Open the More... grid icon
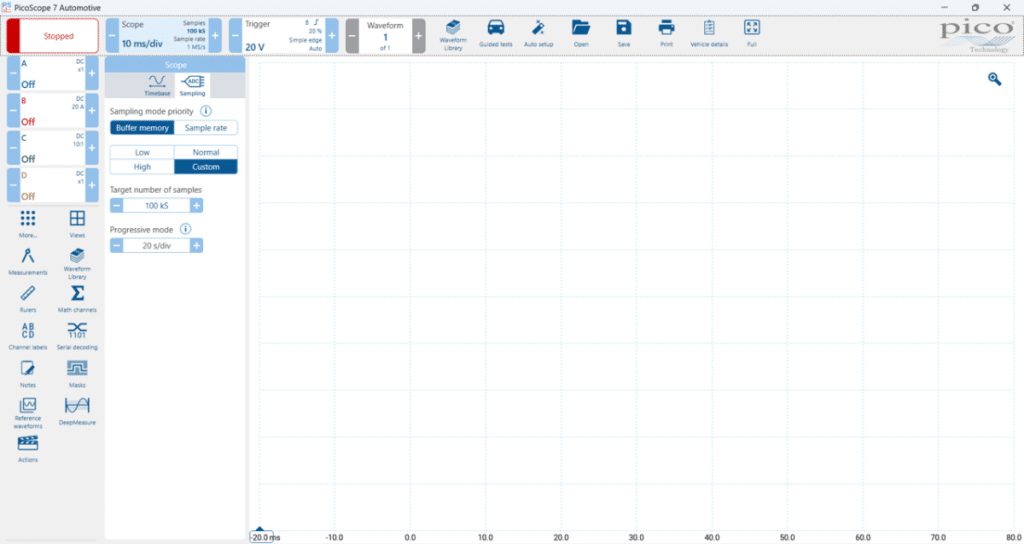The width and height of the screenshot is (1024, 544). click(28, 224)
